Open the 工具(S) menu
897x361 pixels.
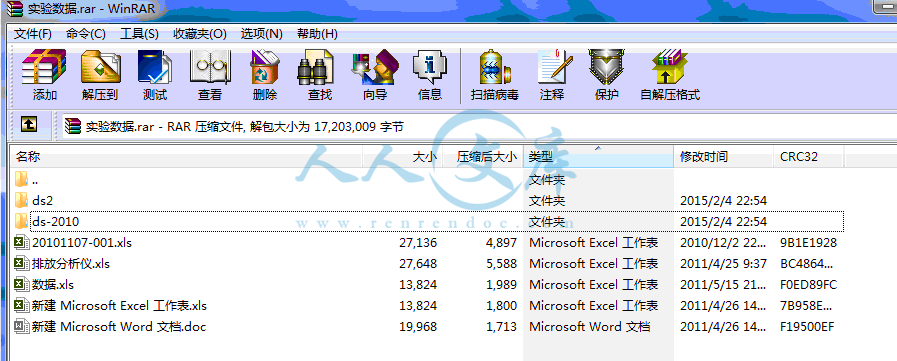pyautogui.click(x=139, y=34)
